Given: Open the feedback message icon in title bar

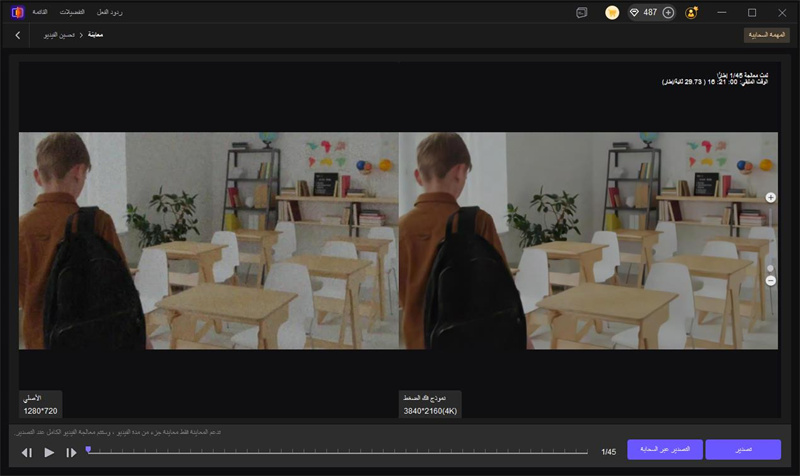Looking at the screenshot, I should click(581, 13).
